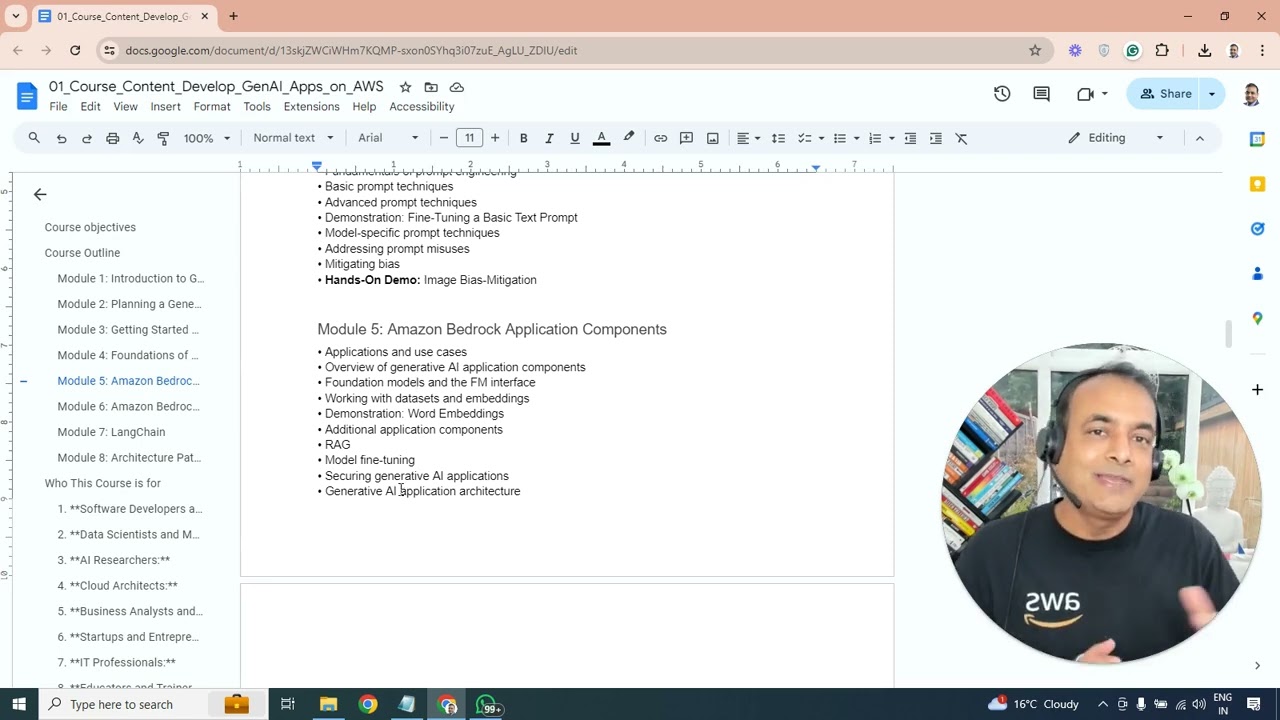Open version history clock icon
The height and width of the screenshot is (720, 1280).
point(1002,94)
